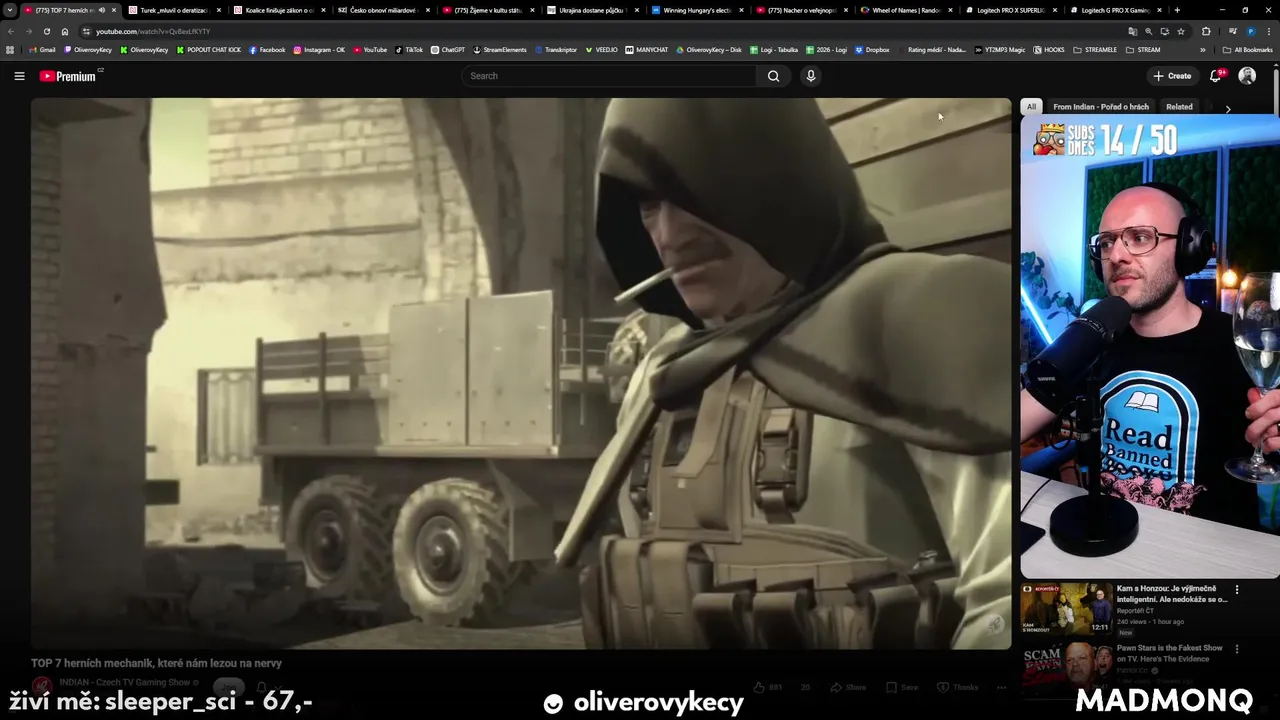This screenshot has height=720, width=1280.
Task: Open Gmail bookmark
Action: 42,50
